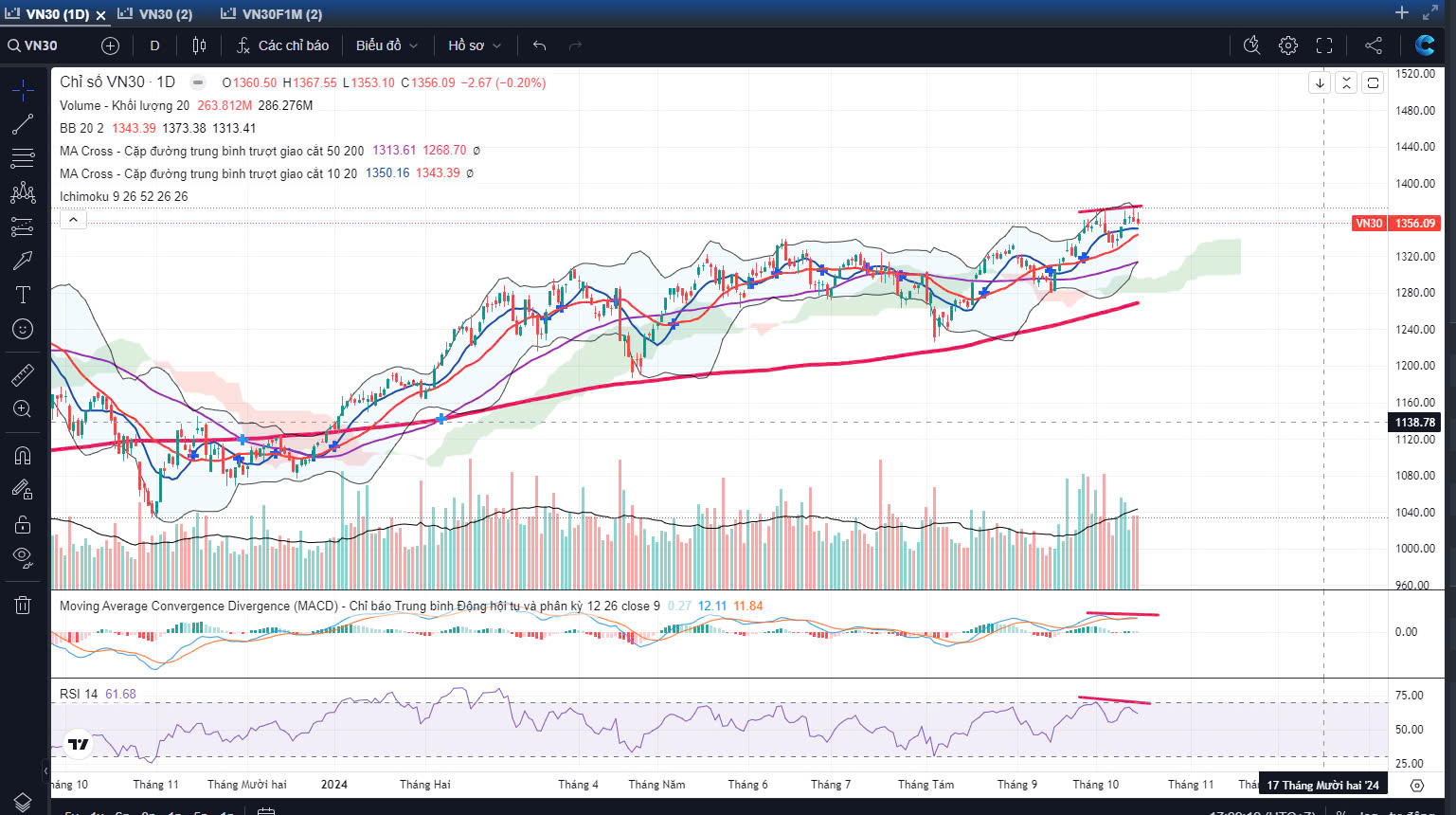Image resolution: width=1456 pixels, height=815 pixels.
Task: Expand the Hồ sơ dropdown
Action: click(x=474, y=45)
